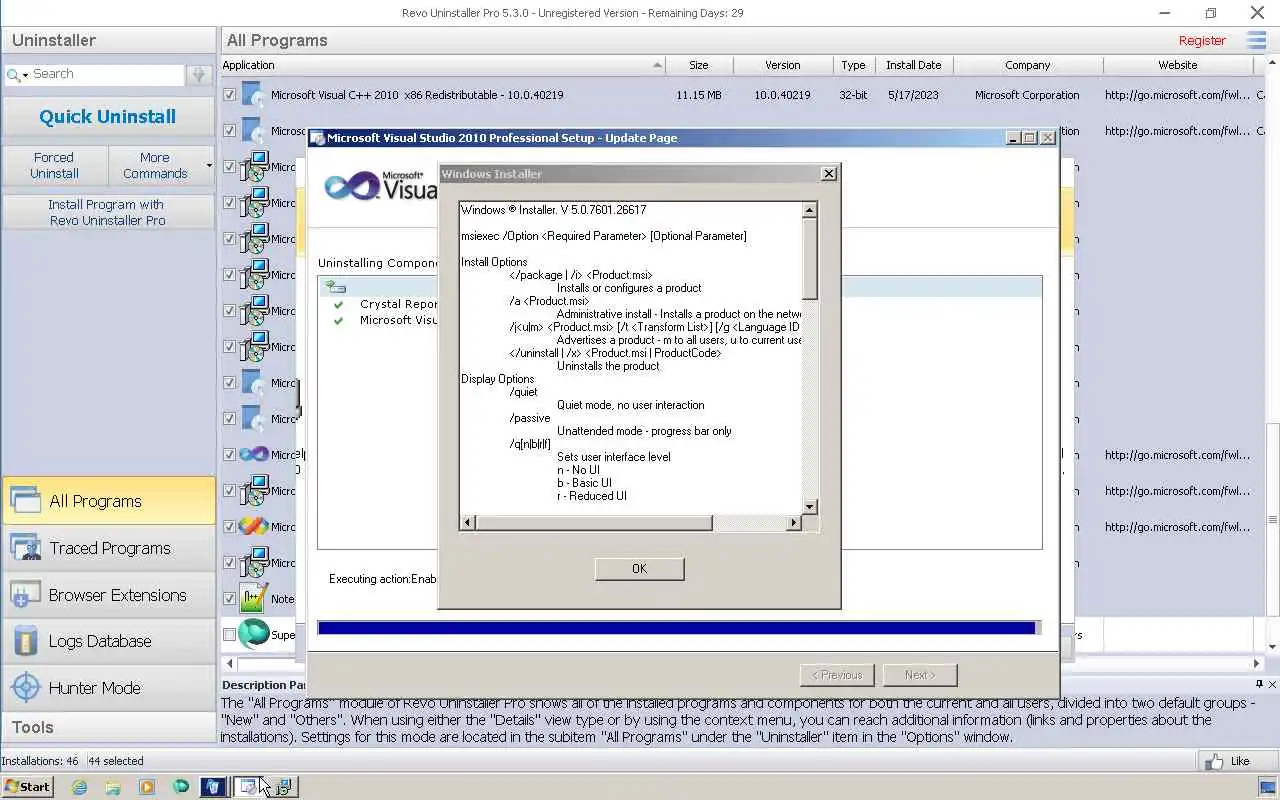Click OK in the Windows Installer dialog

639,569
